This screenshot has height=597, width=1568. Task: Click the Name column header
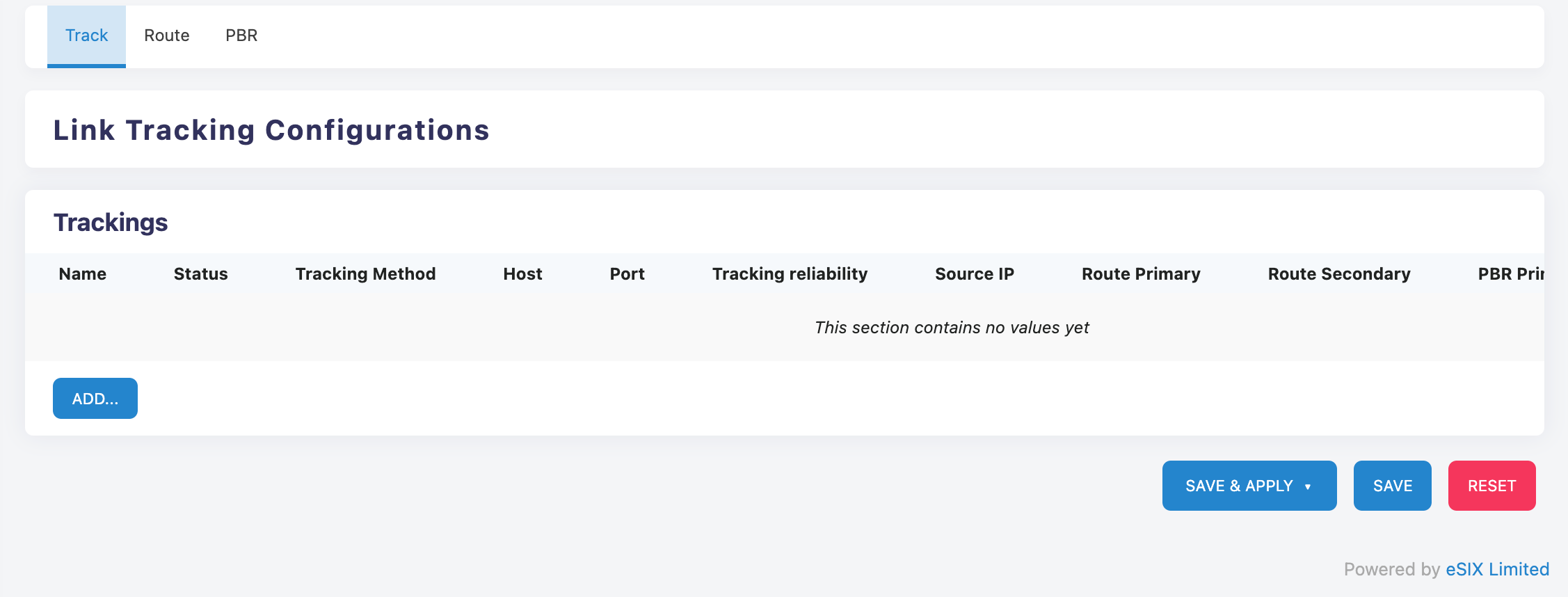coord(83,274)
